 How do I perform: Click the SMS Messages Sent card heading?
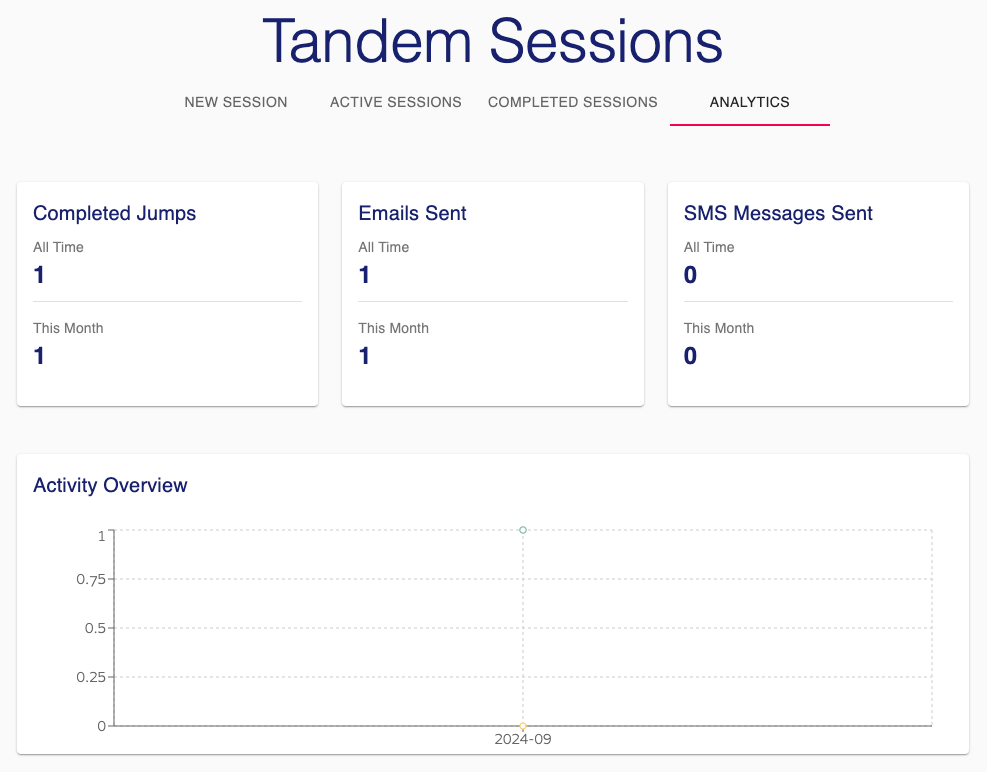pyautogui.click(x=778, y=213)
